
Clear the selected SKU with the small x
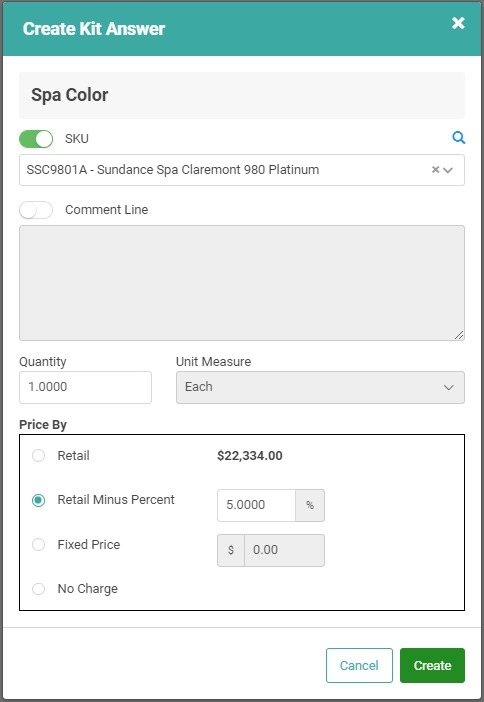(435, 170)
